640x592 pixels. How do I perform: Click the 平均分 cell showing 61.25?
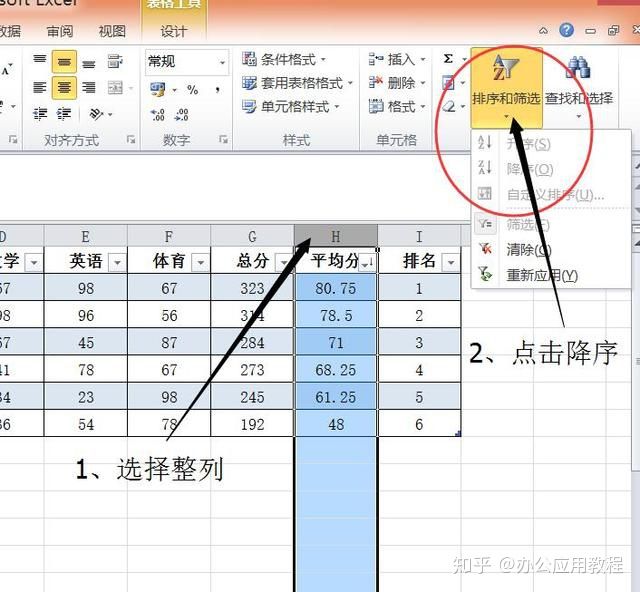[336, 397]
